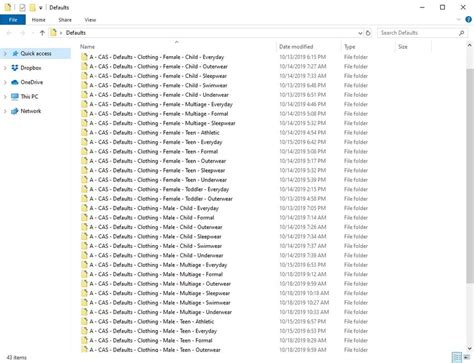
Task: Select This PC in navigation pane
Action: (x=29, y=97)
